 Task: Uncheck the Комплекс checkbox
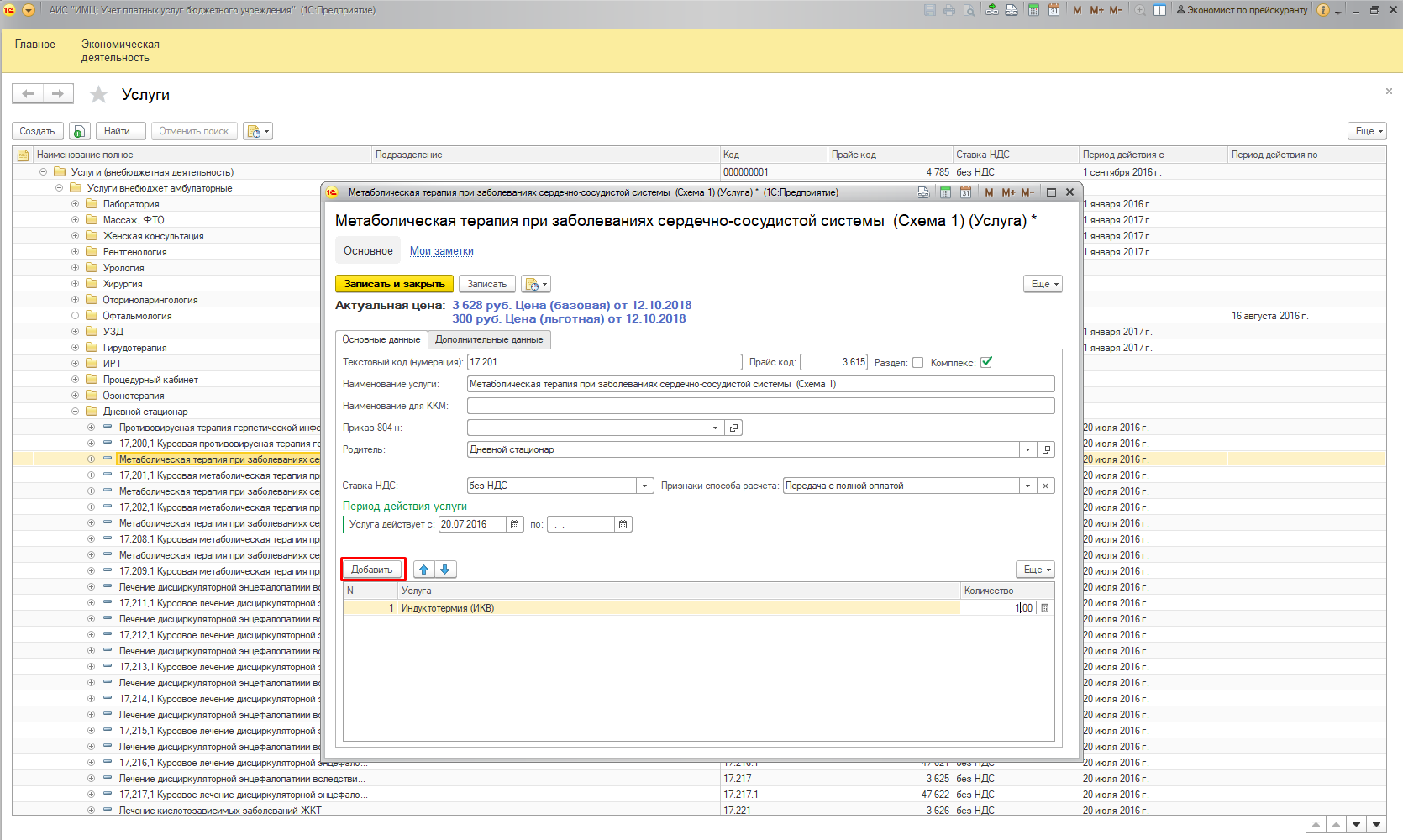[x=986, y=363]
